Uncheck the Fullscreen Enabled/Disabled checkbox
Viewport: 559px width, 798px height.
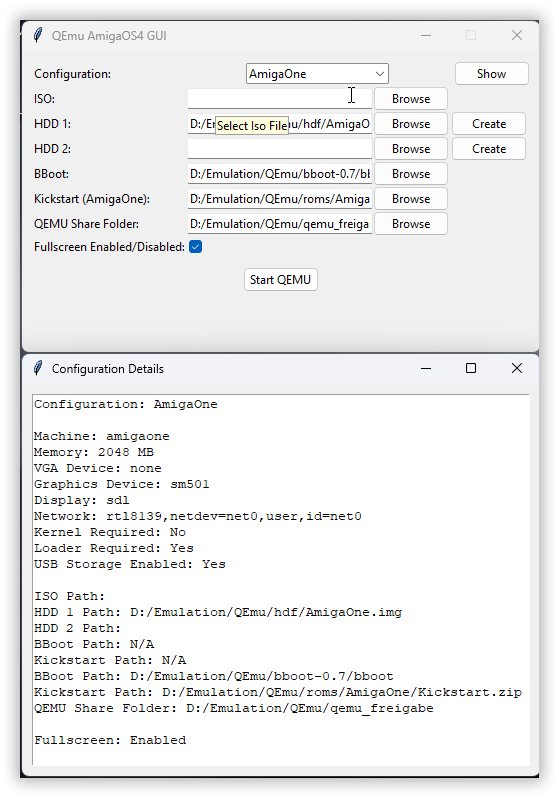tap(195, 247)
